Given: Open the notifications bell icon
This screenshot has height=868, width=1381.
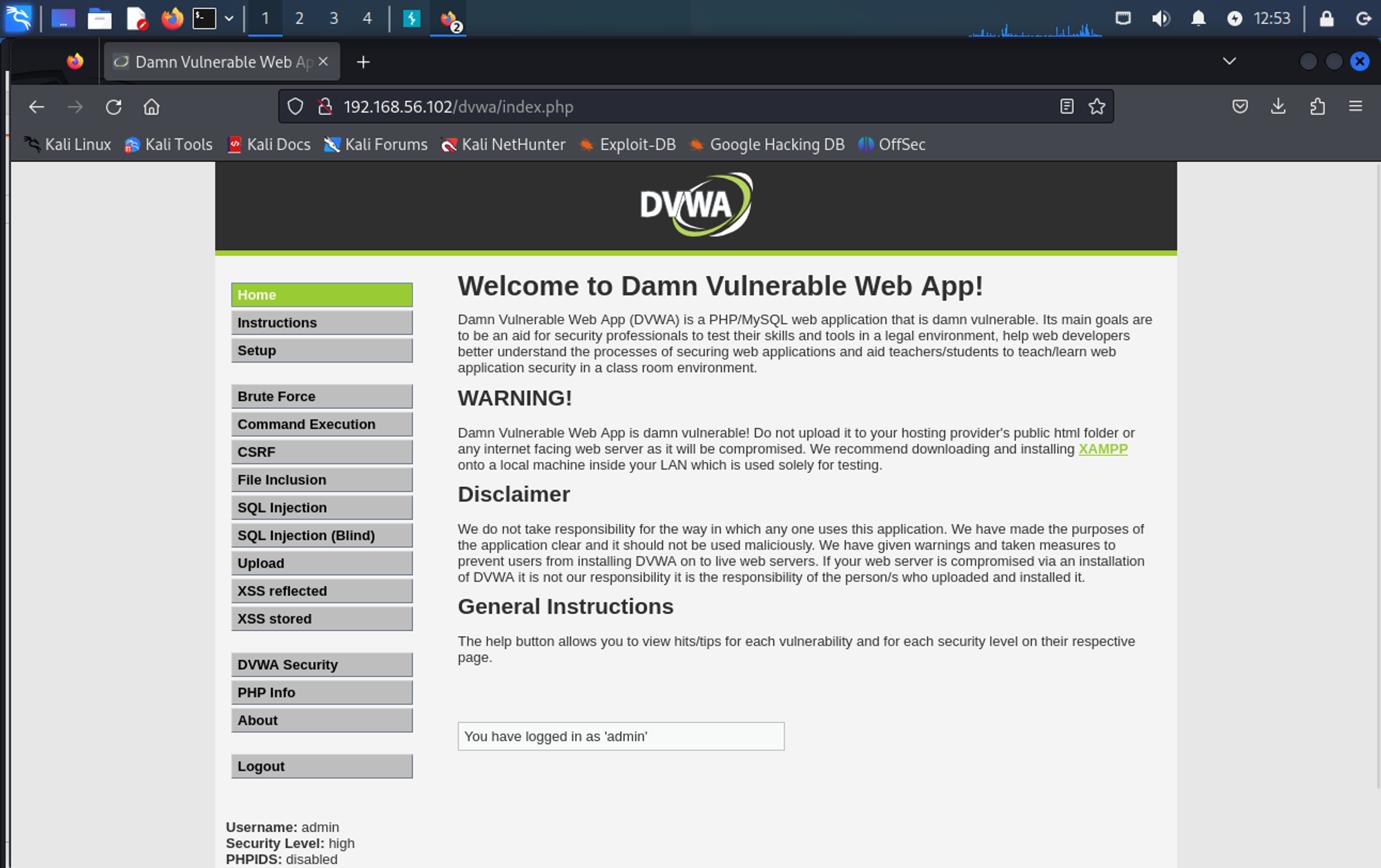Looking at the screenshot, I should (x=1198, y=18).
